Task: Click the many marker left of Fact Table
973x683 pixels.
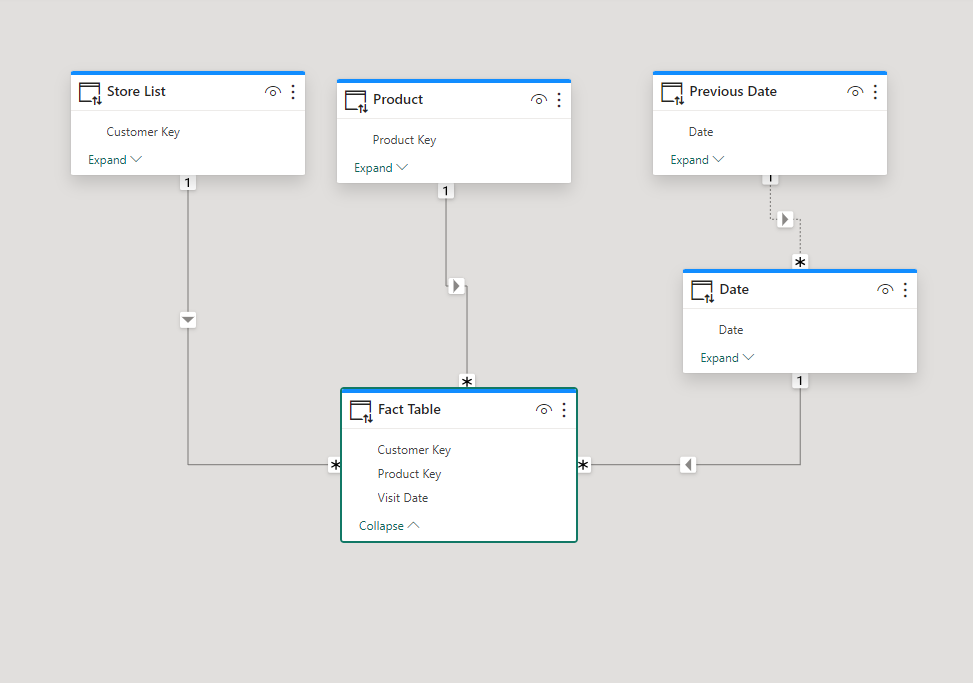Action: 335,465
